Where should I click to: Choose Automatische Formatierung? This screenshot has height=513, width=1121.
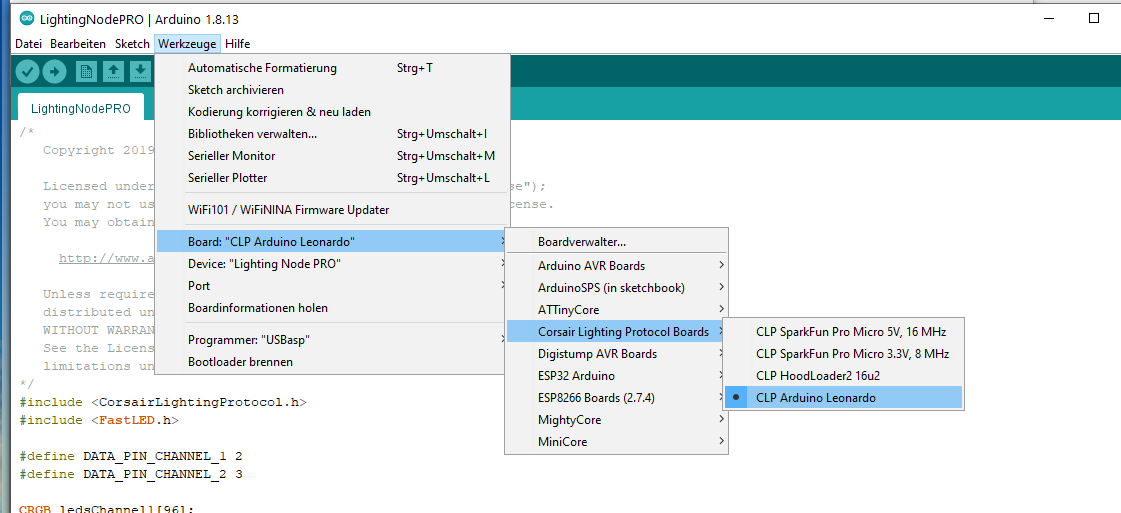pyautogui.click(x=332, y=68)
